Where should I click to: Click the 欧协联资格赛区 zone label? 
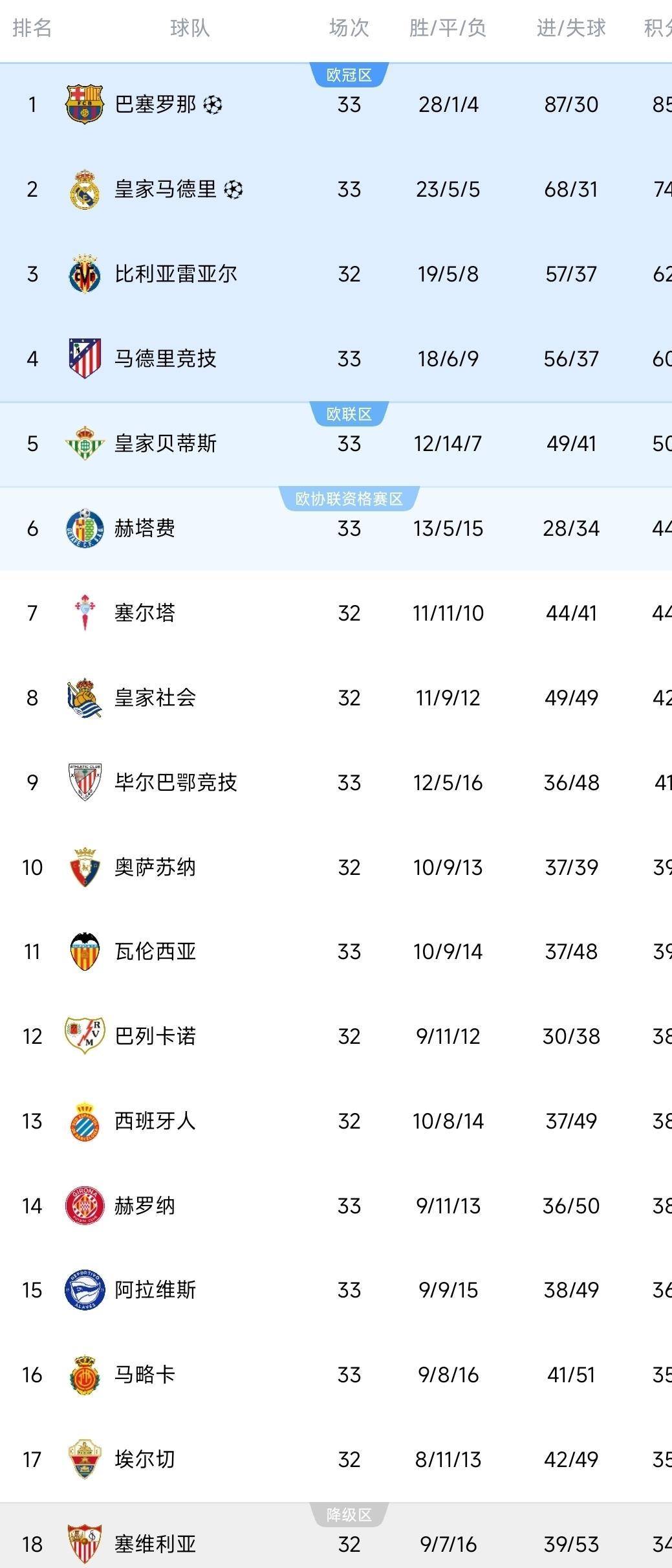[349, 499]
